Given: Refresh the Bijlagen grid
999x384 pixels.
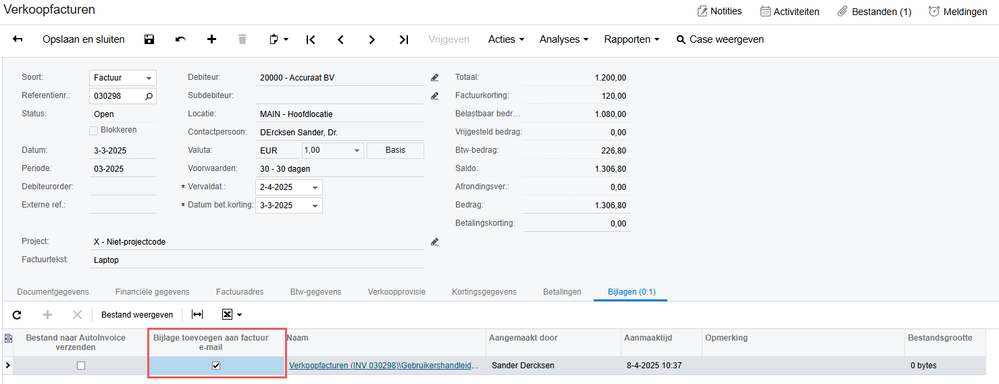Looking at the screenshot, I should coord(17,315).
